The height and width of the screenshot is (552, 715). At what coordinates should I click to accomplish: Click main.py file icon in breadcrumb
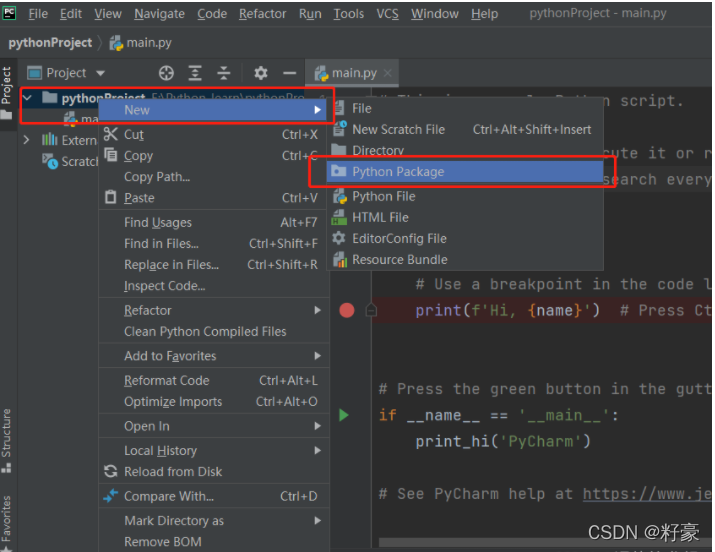pos(116,43)
